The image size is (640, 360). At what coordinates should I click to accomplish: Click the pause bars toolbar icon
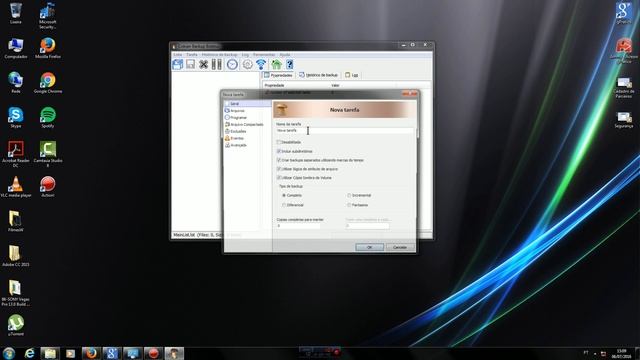pyautogui.click(x=216, y=64)
